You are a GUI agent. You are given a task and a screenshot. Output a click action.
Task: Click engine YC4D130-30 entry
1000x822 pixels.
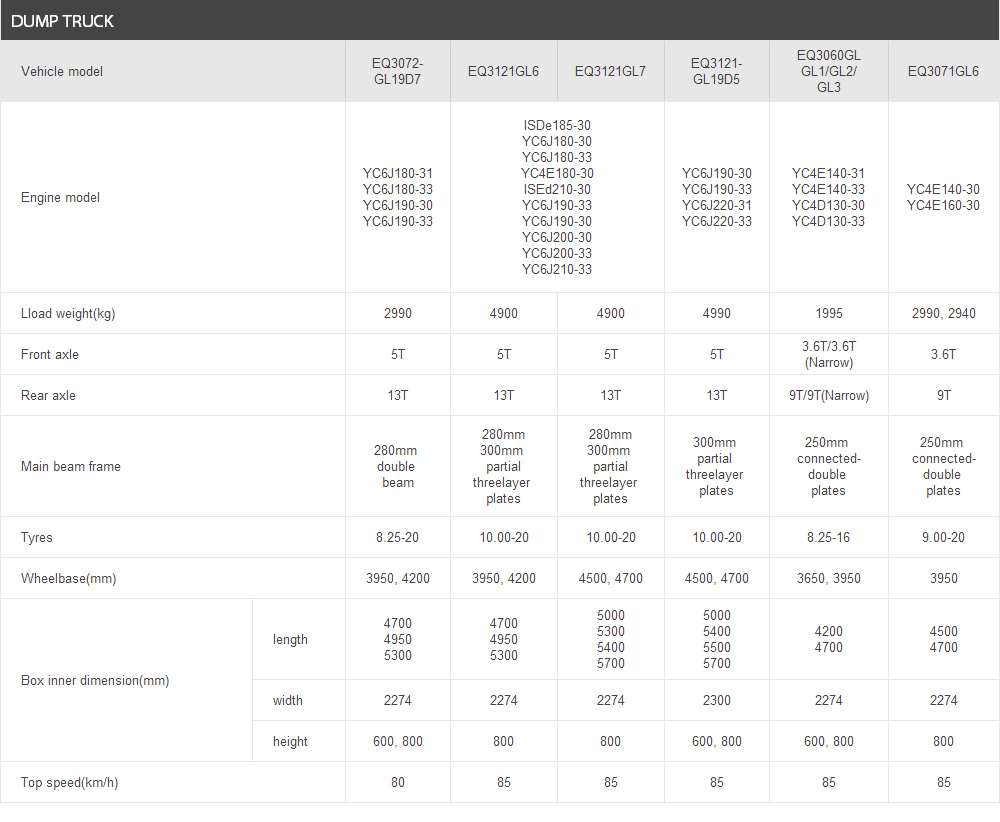coord(828,205)
